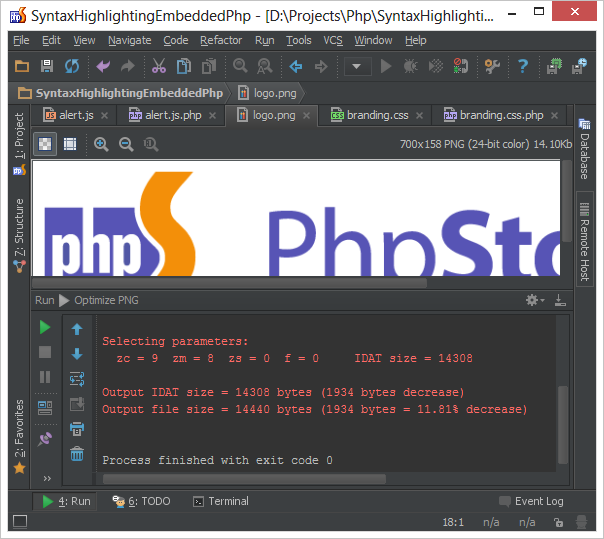Open the 6: TODO tool window
Viewport: 604px width, 539px height.
click(x=141, y=501)
